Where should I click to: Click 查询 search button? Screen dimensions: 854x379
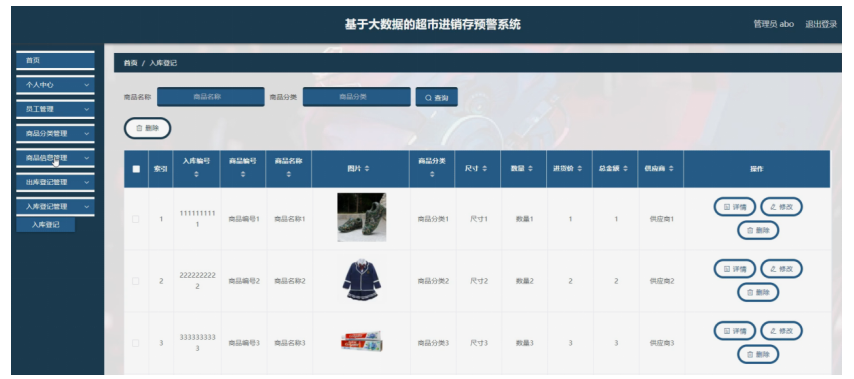[436, 97]
